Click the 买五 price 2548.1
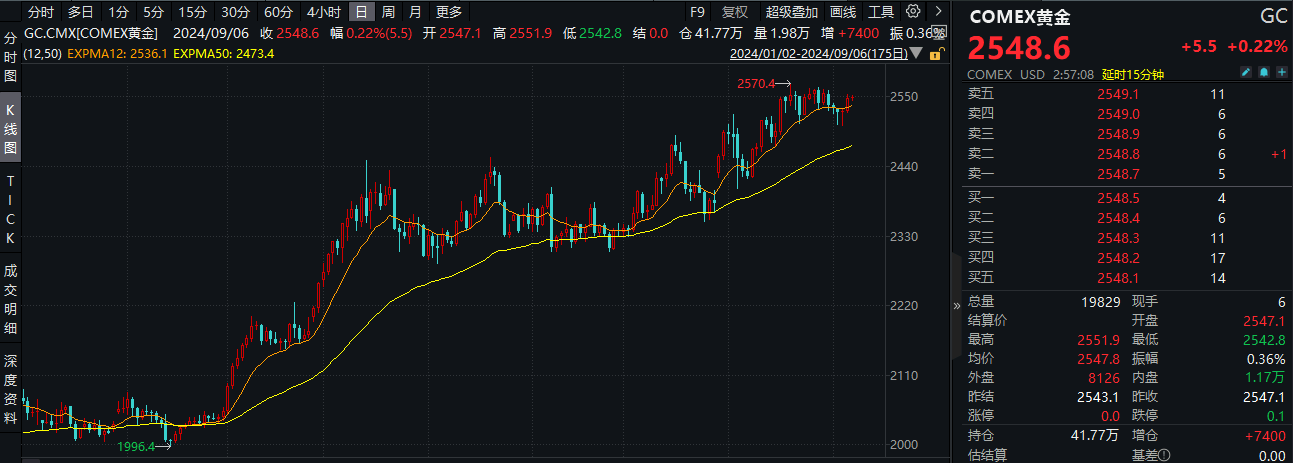1293x463 pixels. (1118, 278)
